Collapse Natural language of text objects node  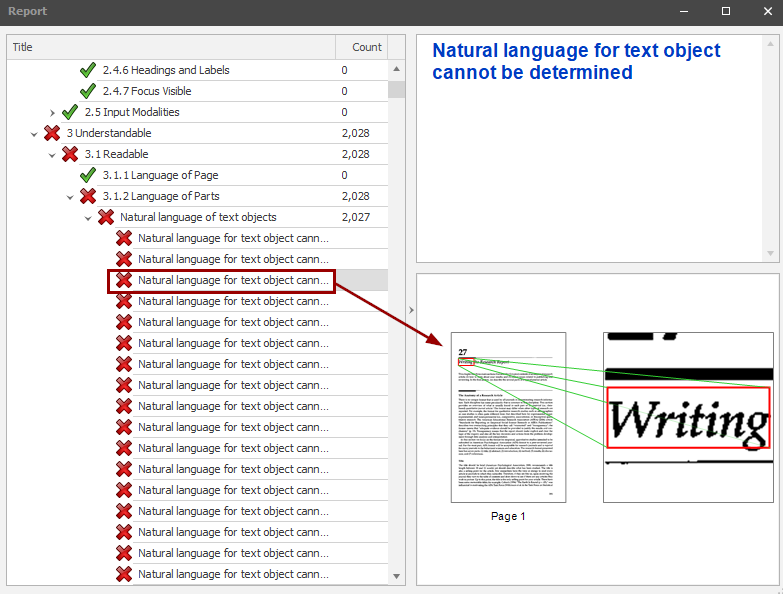[x=88, y=218]
